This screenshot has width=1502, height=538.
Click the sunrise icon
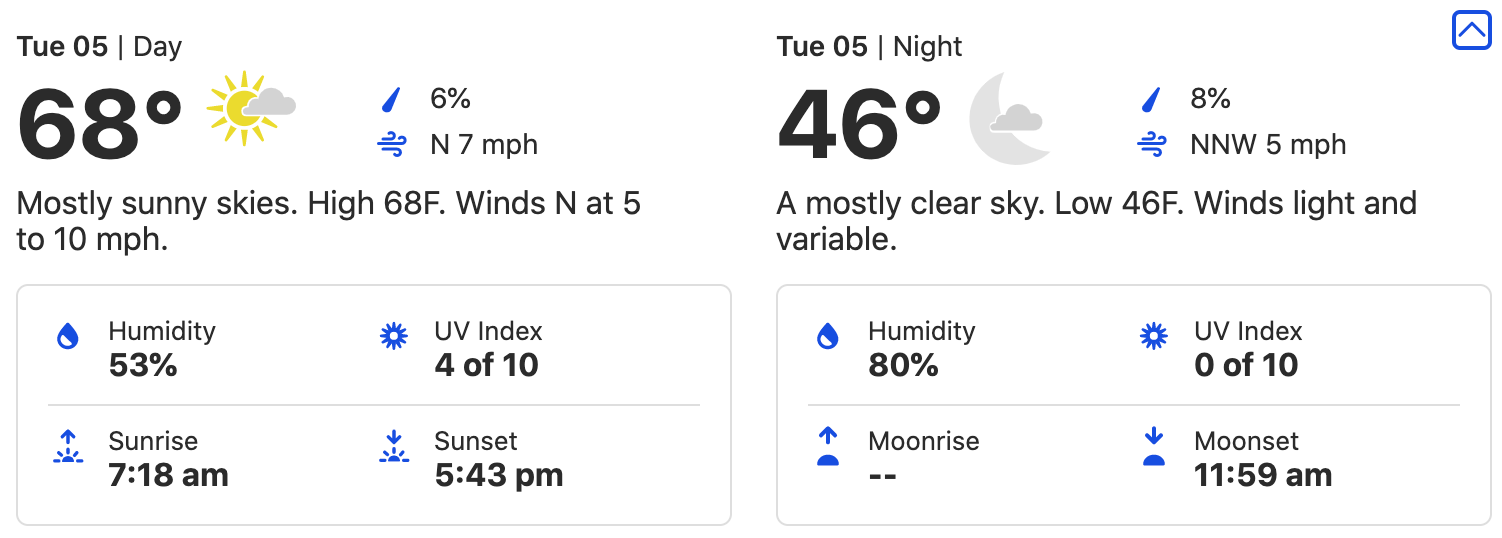68,447
